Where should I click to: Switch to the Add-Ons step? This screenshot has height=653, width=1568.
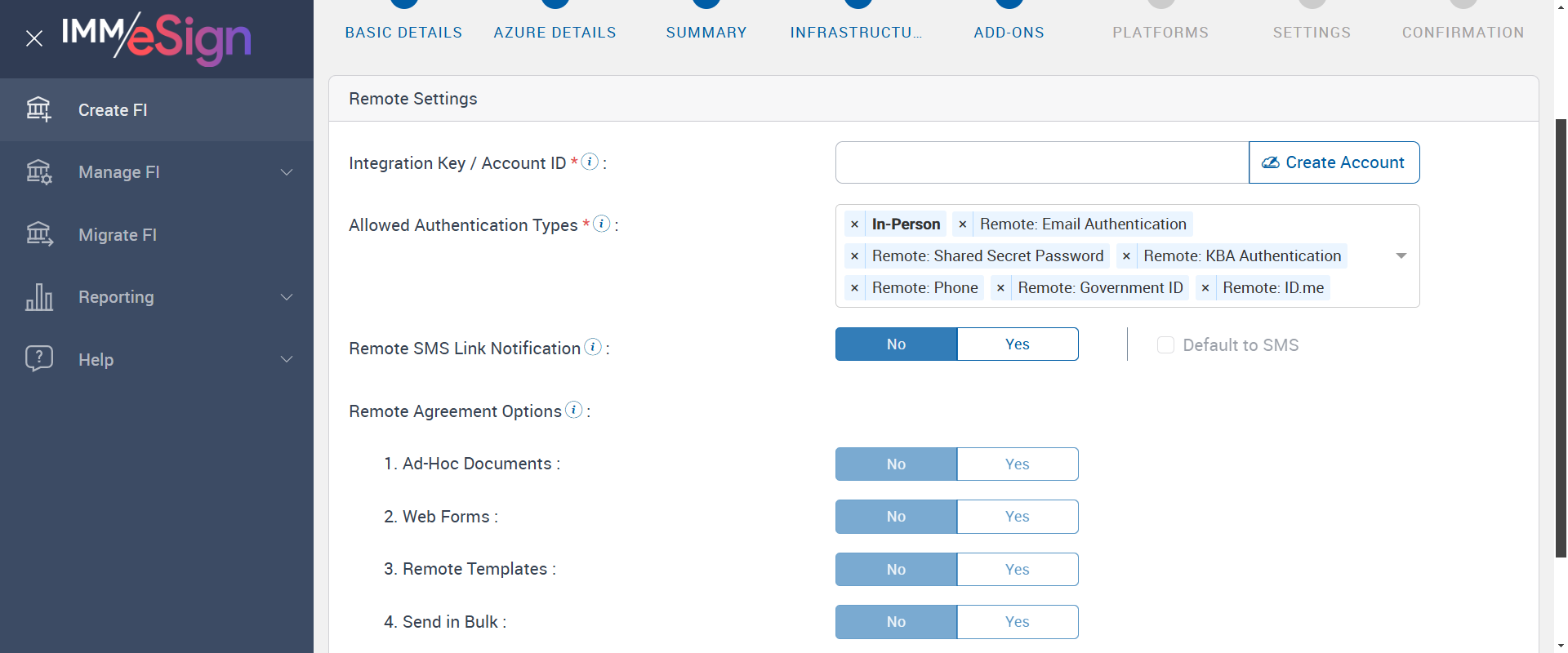click(1009, 32)
